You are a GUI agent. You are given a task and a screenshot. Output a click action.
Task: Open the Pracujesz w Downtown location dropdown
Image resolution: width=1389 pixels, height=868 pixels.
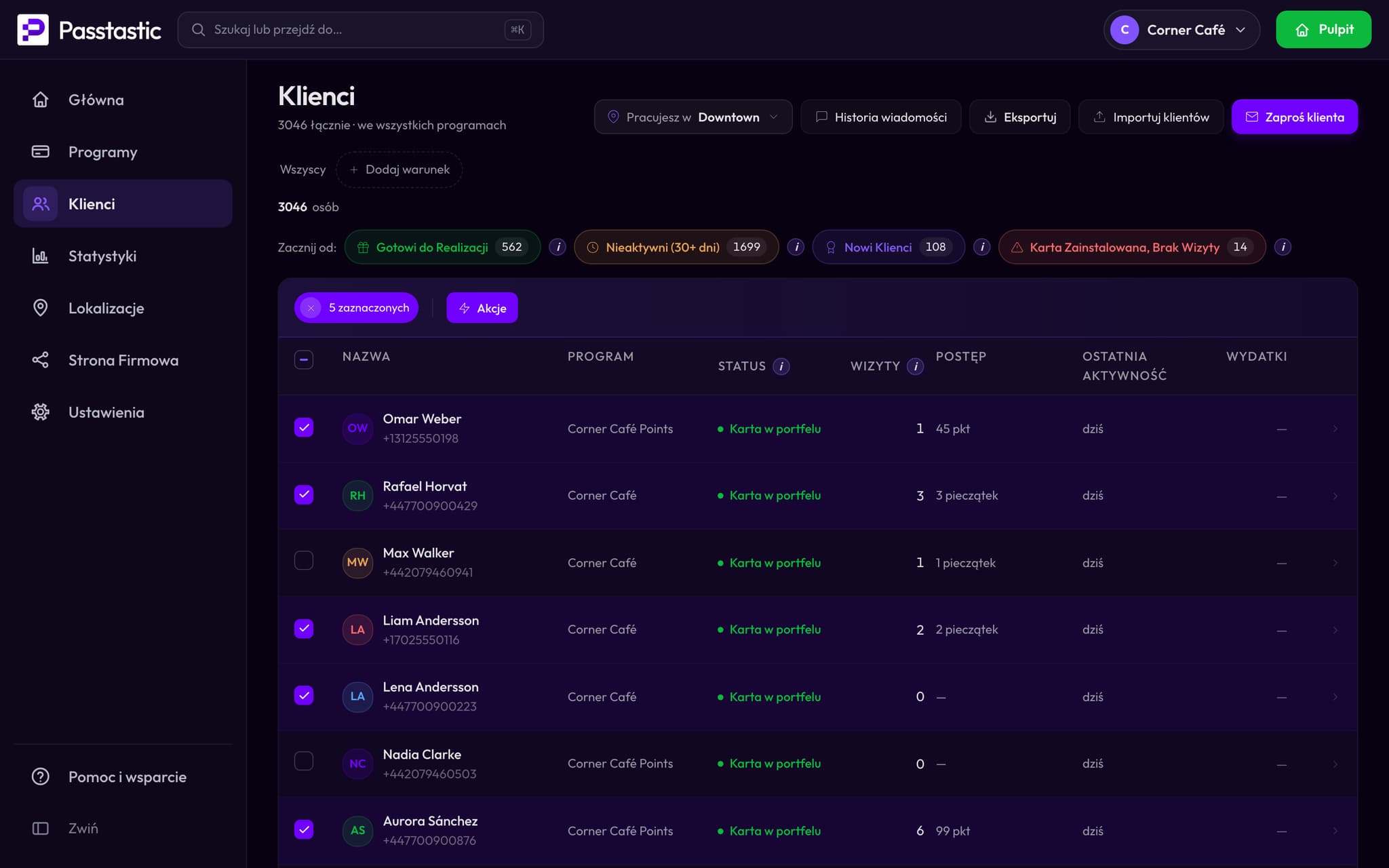[693, 117]
